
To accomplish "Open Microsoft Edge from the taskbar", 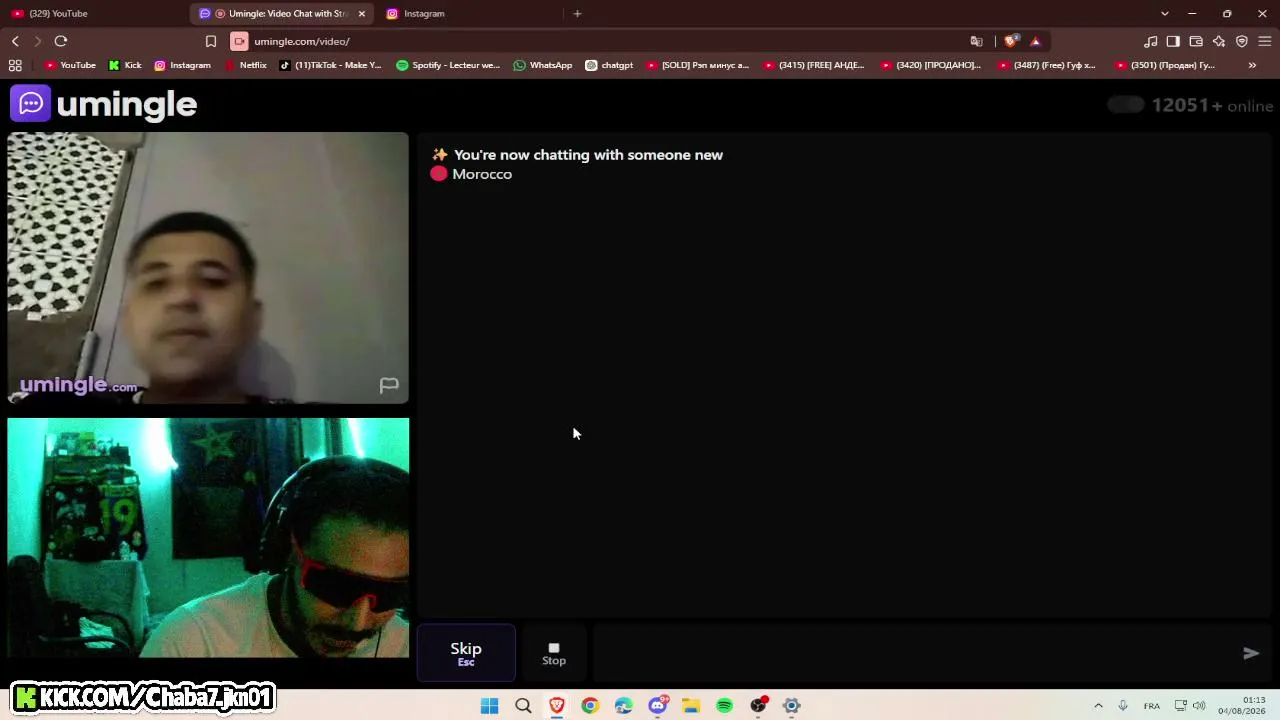I will pos(624,706).
